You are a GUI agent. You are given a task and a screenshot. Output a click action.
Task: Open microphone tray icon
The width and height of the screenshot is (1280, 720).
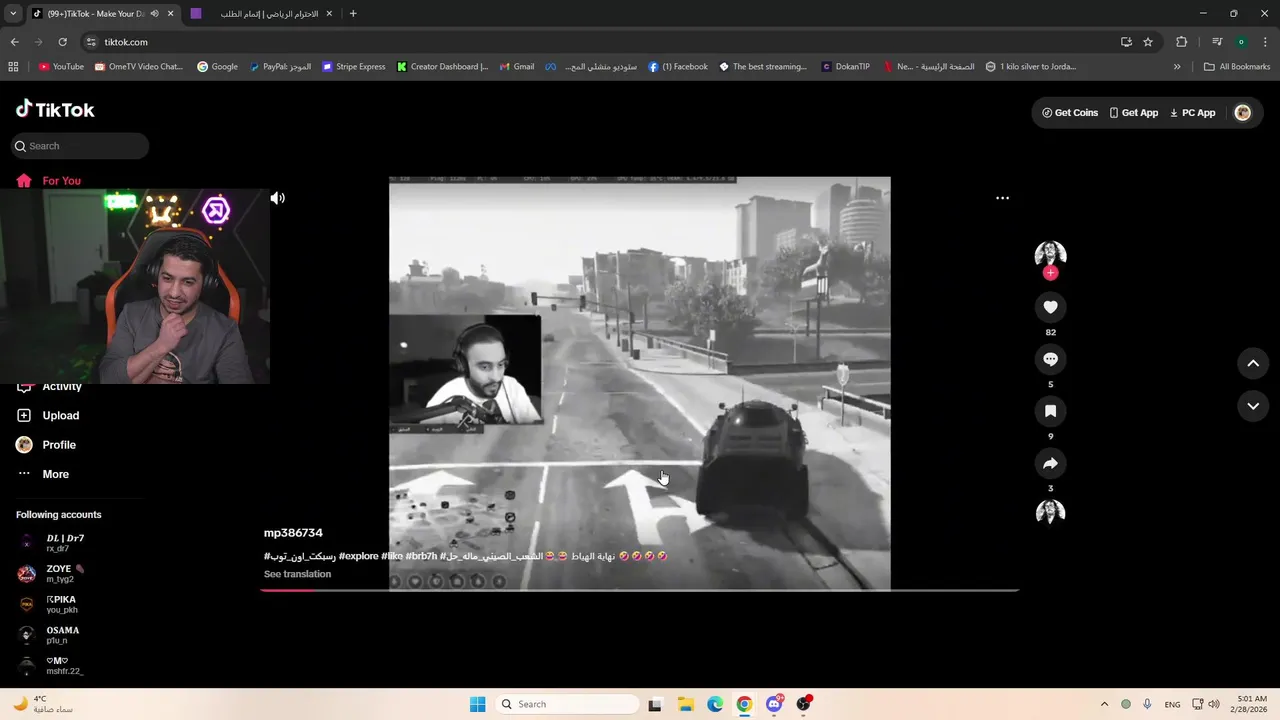[1147, 704]
